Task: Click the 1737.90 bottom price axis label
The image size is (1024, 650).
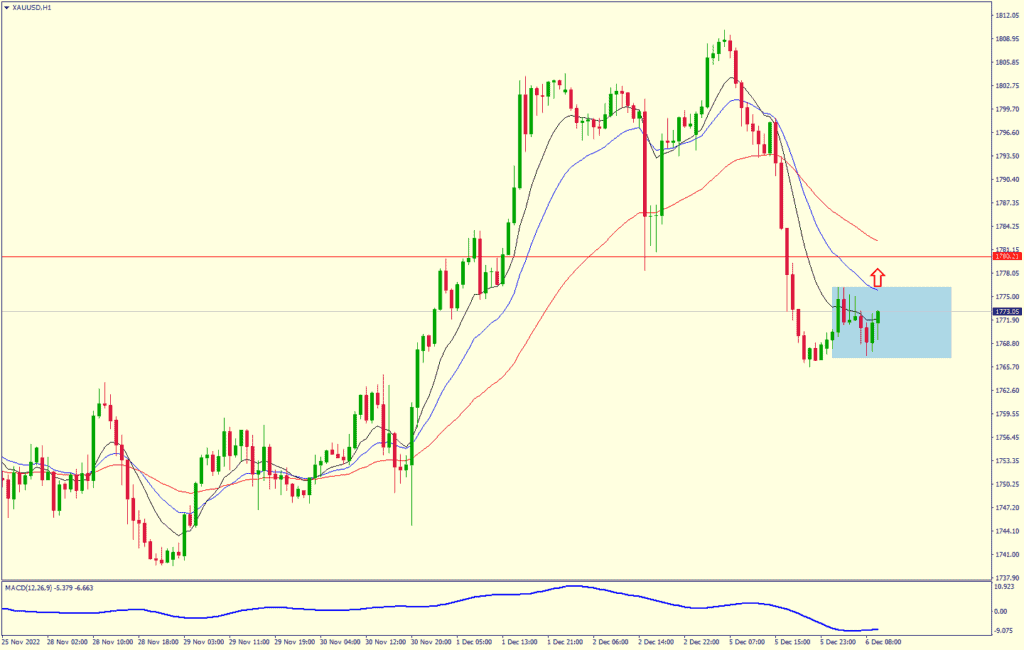Action: click(x=1006, y=578)
